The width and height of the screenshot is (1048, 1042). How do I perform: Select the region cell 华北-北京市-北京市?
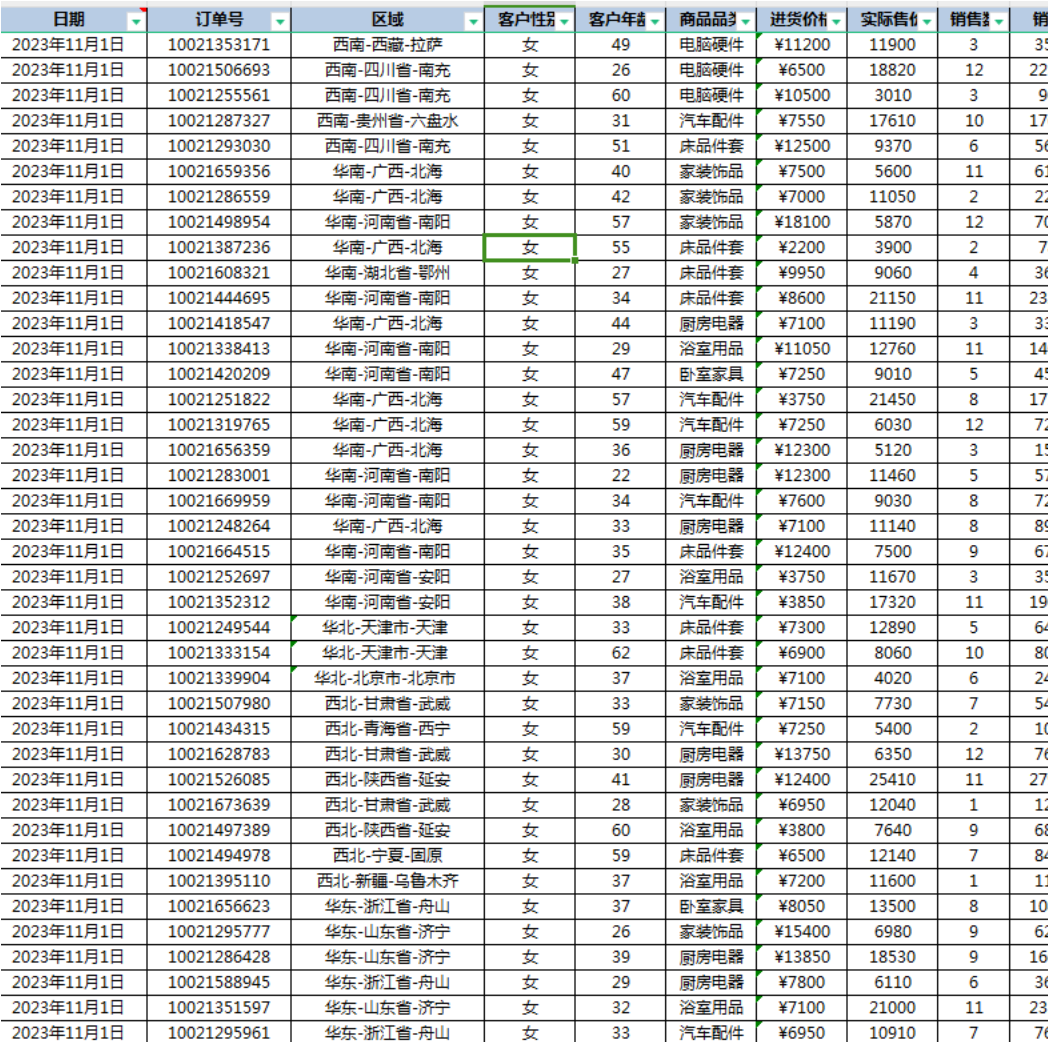pos(388,678)
